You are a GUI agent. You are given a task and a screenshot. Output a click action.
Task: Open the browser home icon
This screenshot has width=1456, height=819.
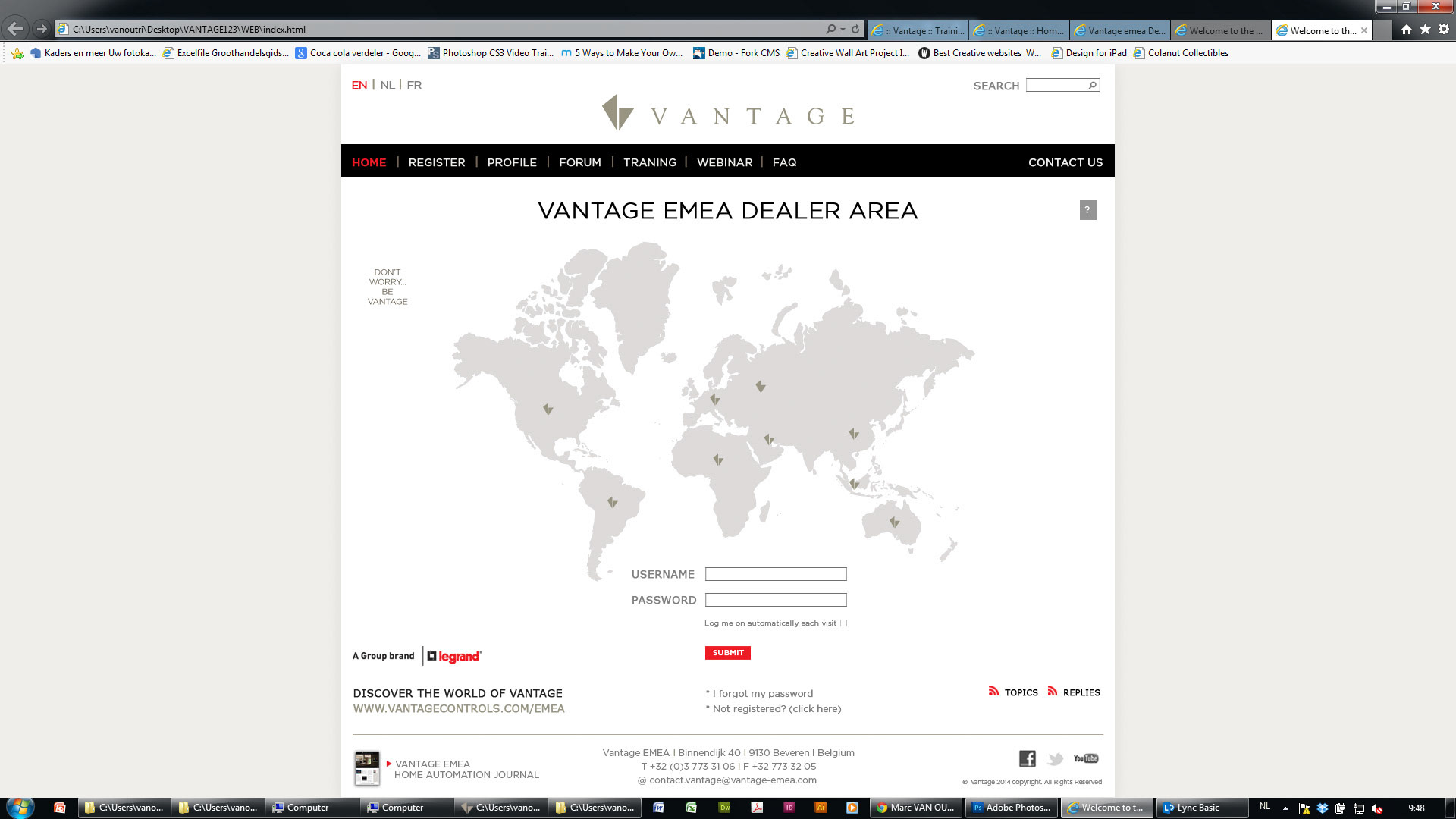[1406, 30]
